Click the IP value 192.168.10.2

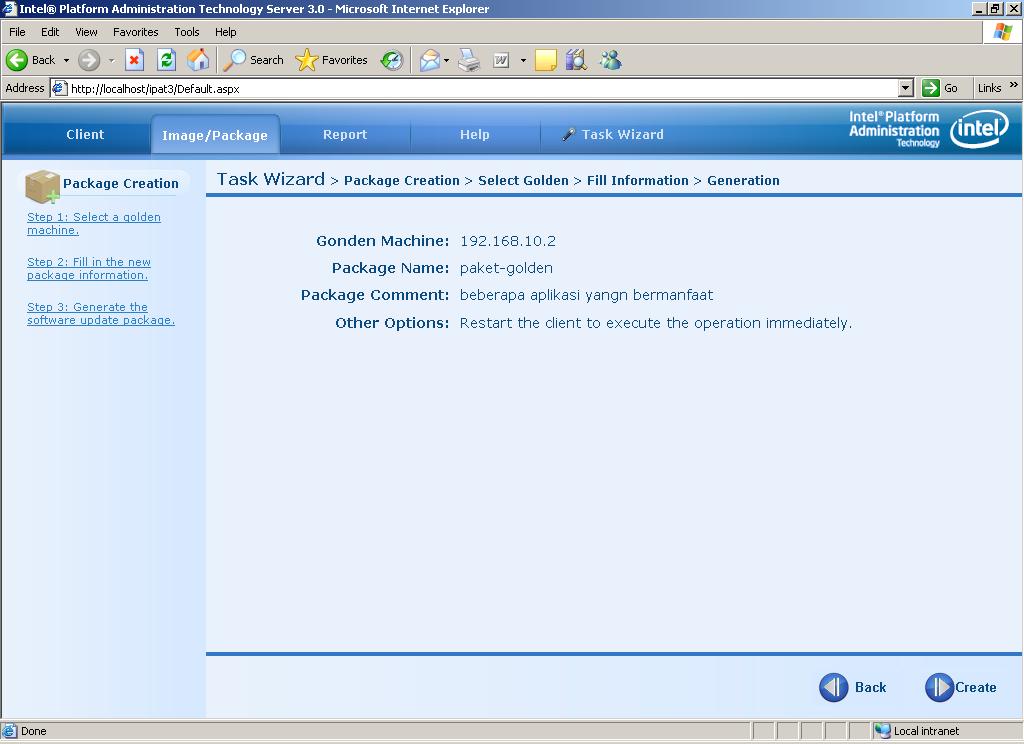tap(507, 241)
